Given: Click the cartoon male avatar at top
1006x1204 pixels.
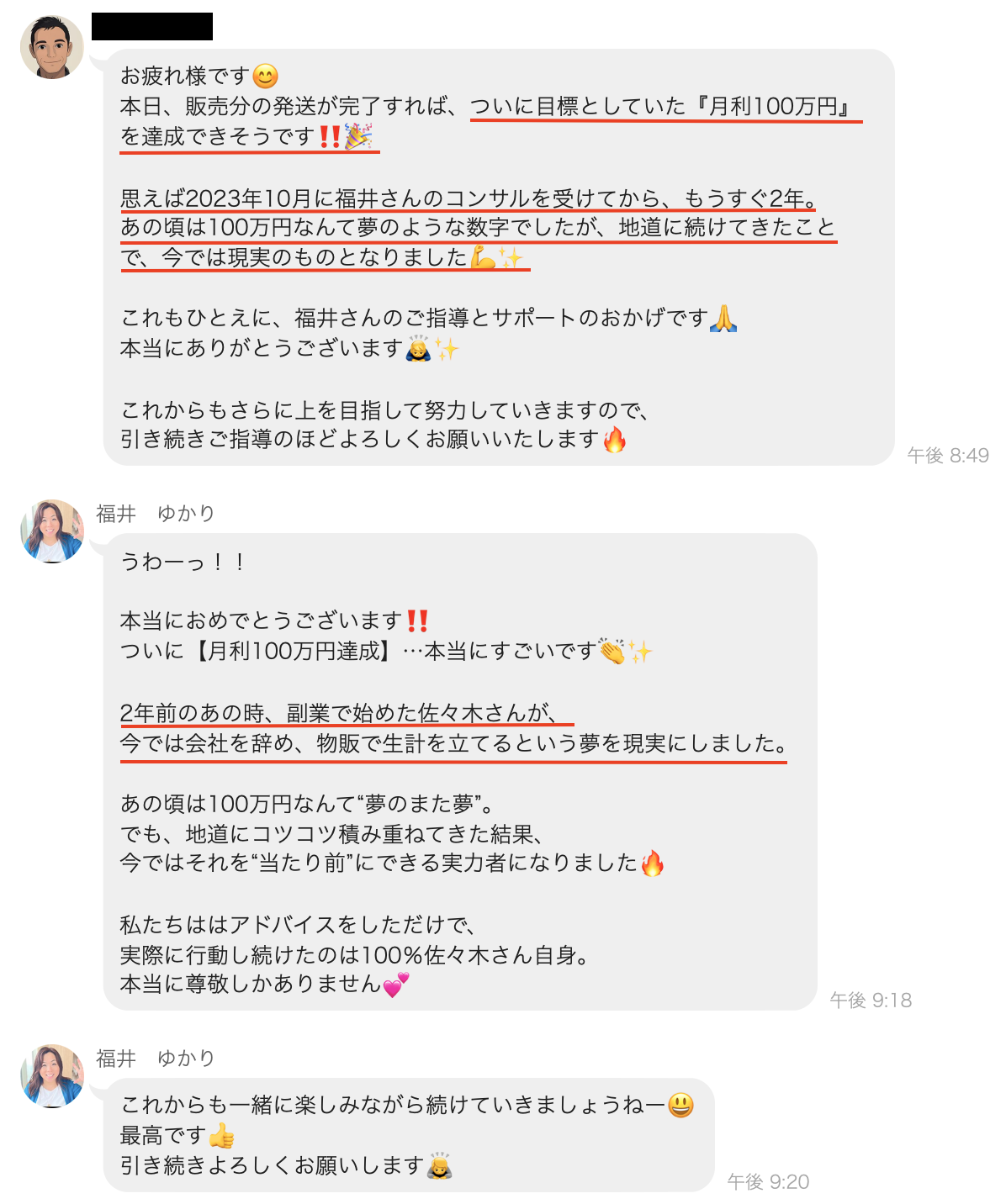Looking at the screenshot, I should pyautogui.click(x=52, y=46).
